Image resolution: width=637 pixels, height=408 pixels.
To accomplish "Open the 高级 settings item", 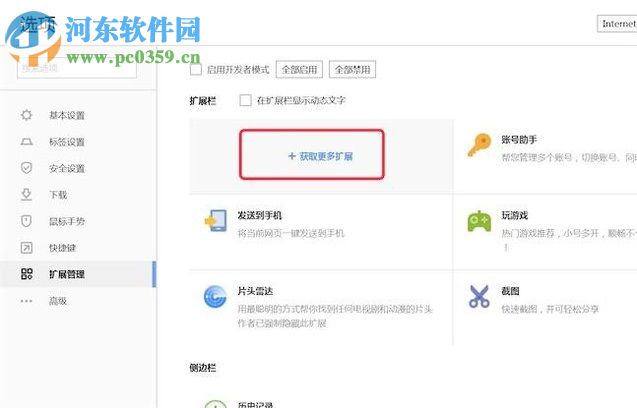I will pos(78,301).
